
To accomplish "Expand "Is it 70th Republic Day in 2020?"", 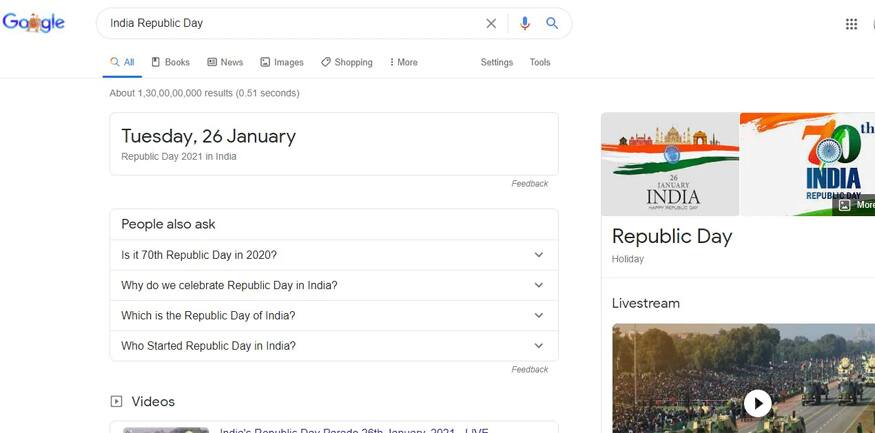I will click(x=334, y=255).
